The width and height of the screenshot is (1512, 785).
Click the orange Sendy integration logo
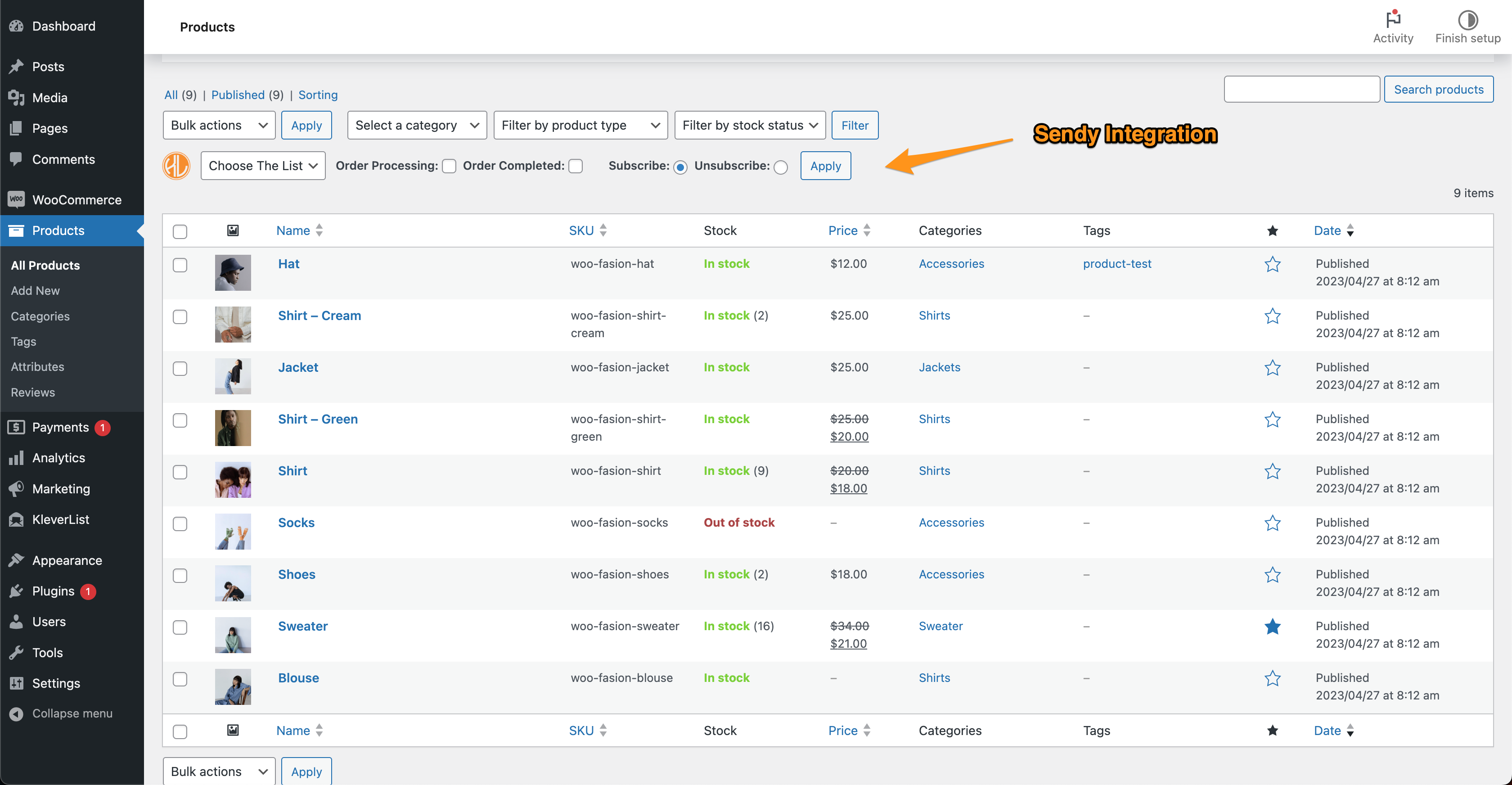pos(176,166)
